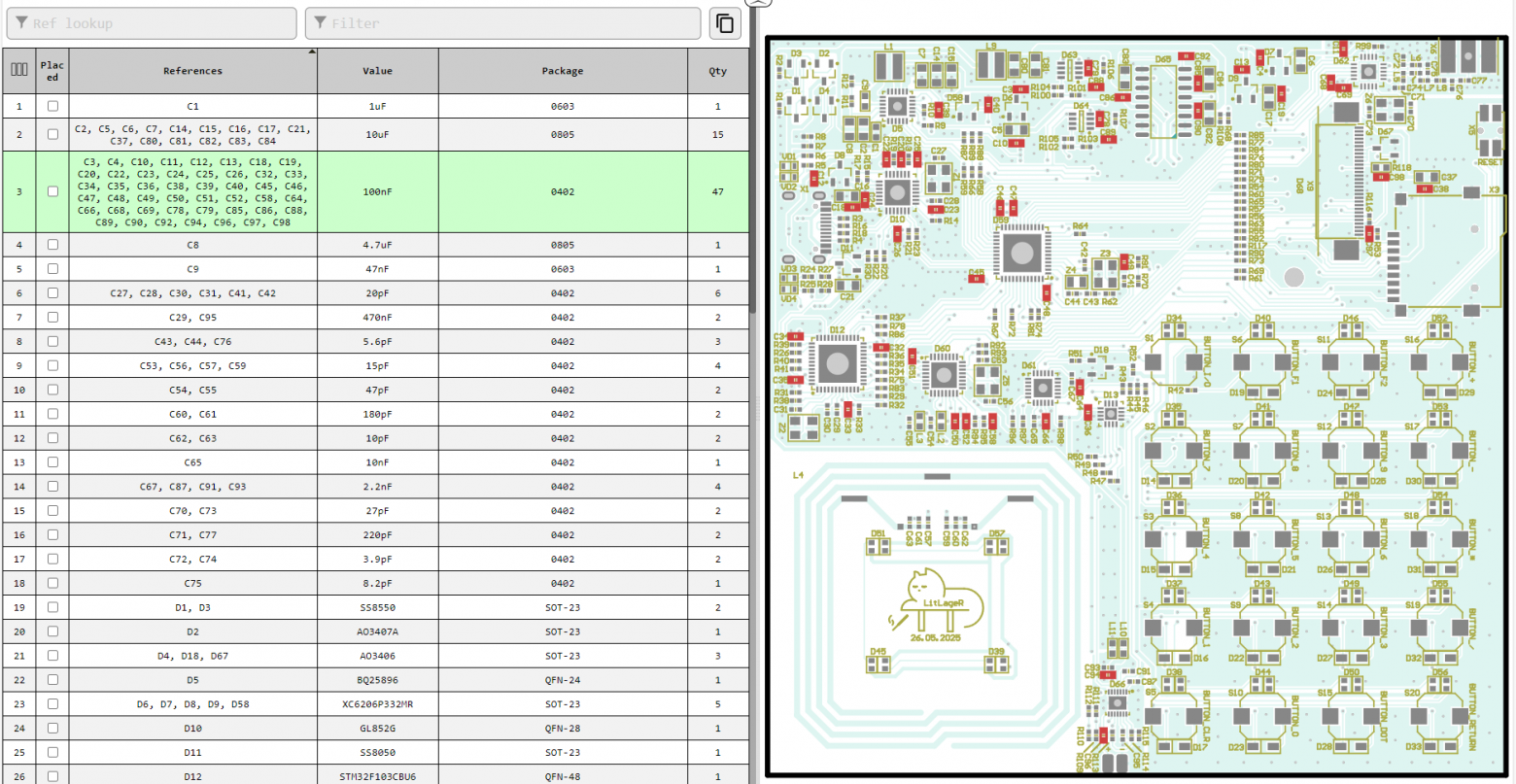
Task: Select the STM32 QFN-48 chip footprint D12 on board
Action: click(x=837, y=363)
